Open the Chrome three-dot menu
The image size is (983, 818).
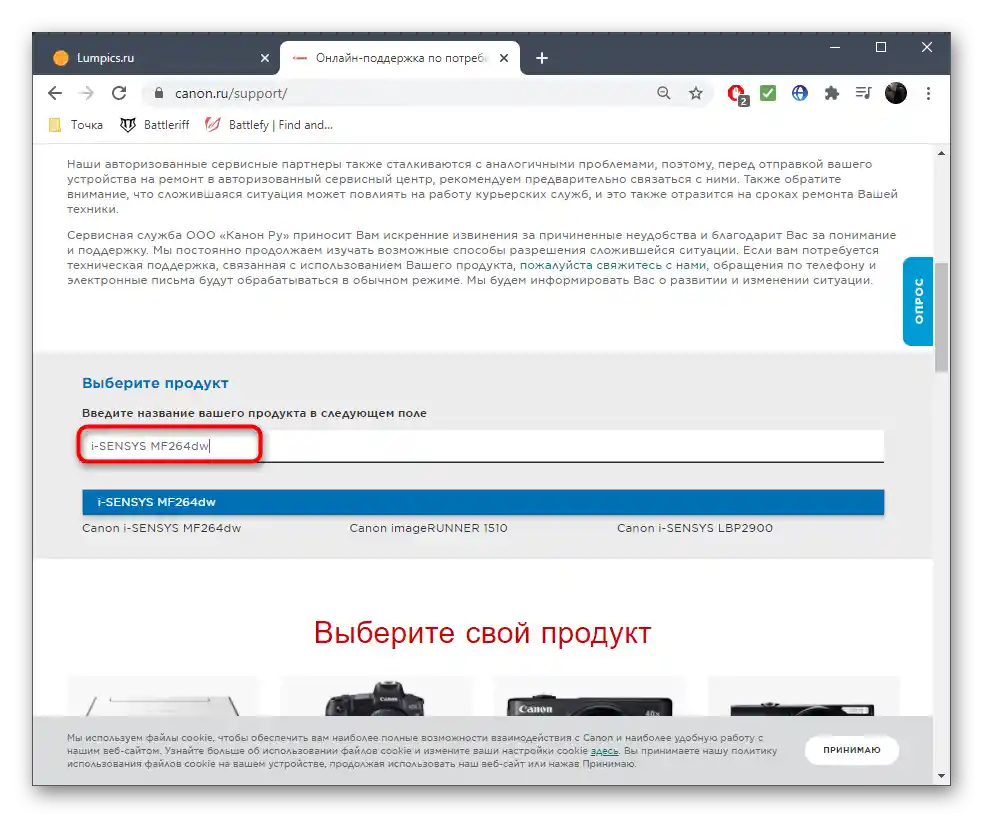928,93
